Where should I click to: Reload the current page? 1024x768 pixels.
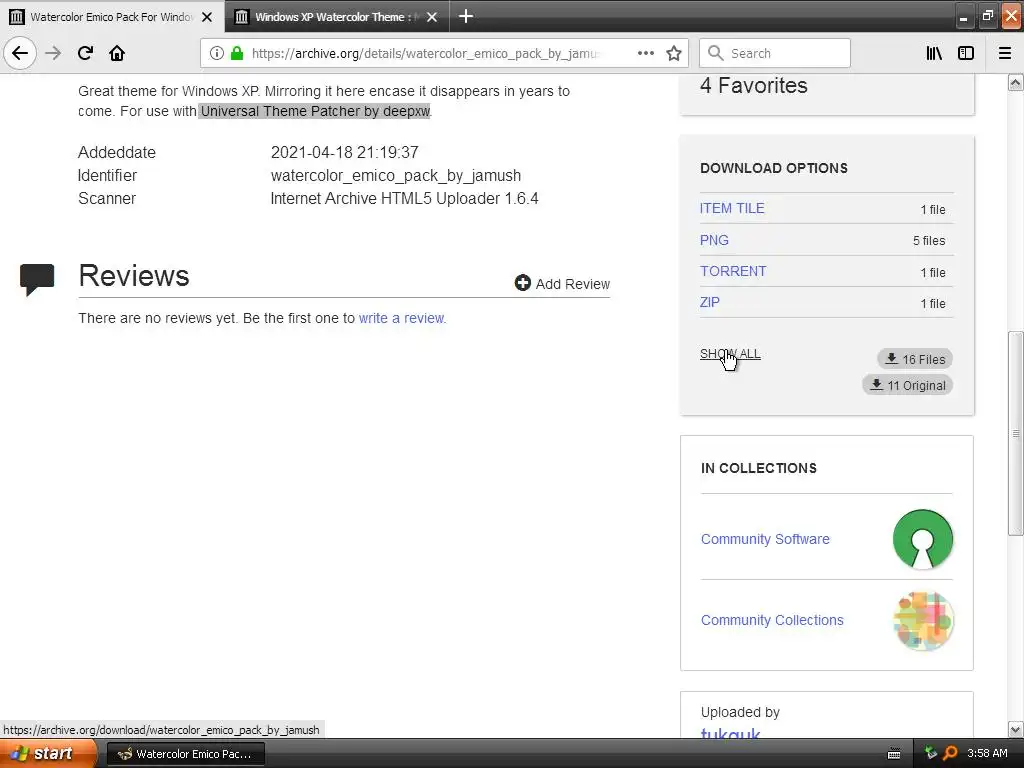click(85, 53)
